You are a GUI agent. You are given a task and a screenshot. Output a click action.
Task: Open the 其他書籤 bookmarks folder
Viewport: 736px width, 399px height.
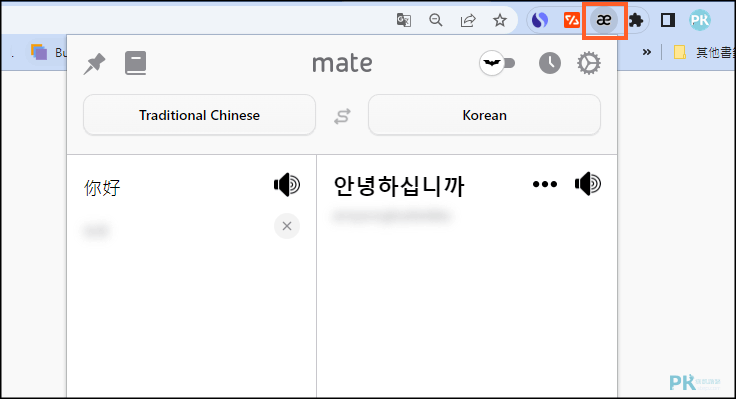pos(703,52)
